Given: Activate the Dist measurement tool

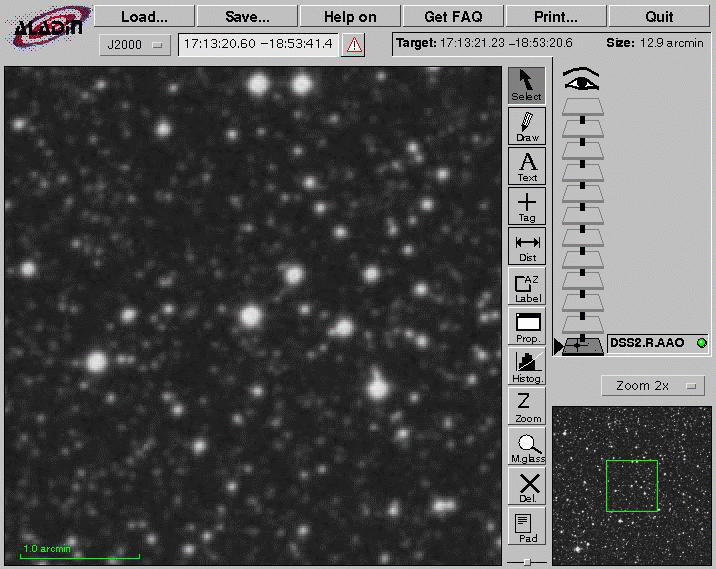Looking at the screenshot, I should pyautogui.click(x=526, y=246).
